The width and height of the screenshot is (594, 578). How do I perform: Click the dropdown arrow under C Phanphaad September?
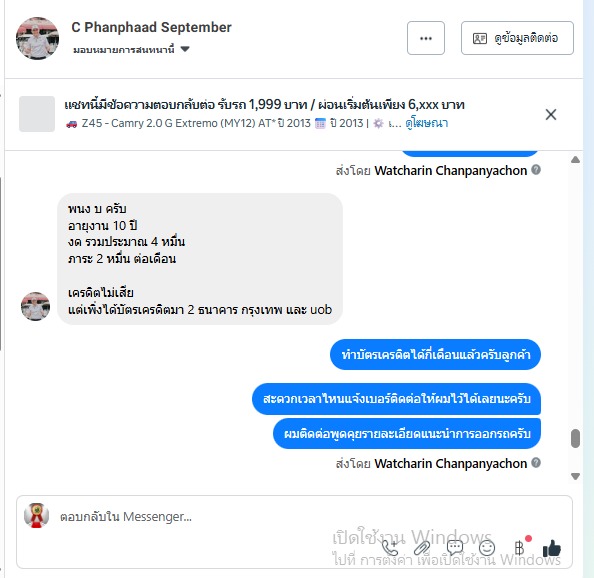tap(185, 49)
